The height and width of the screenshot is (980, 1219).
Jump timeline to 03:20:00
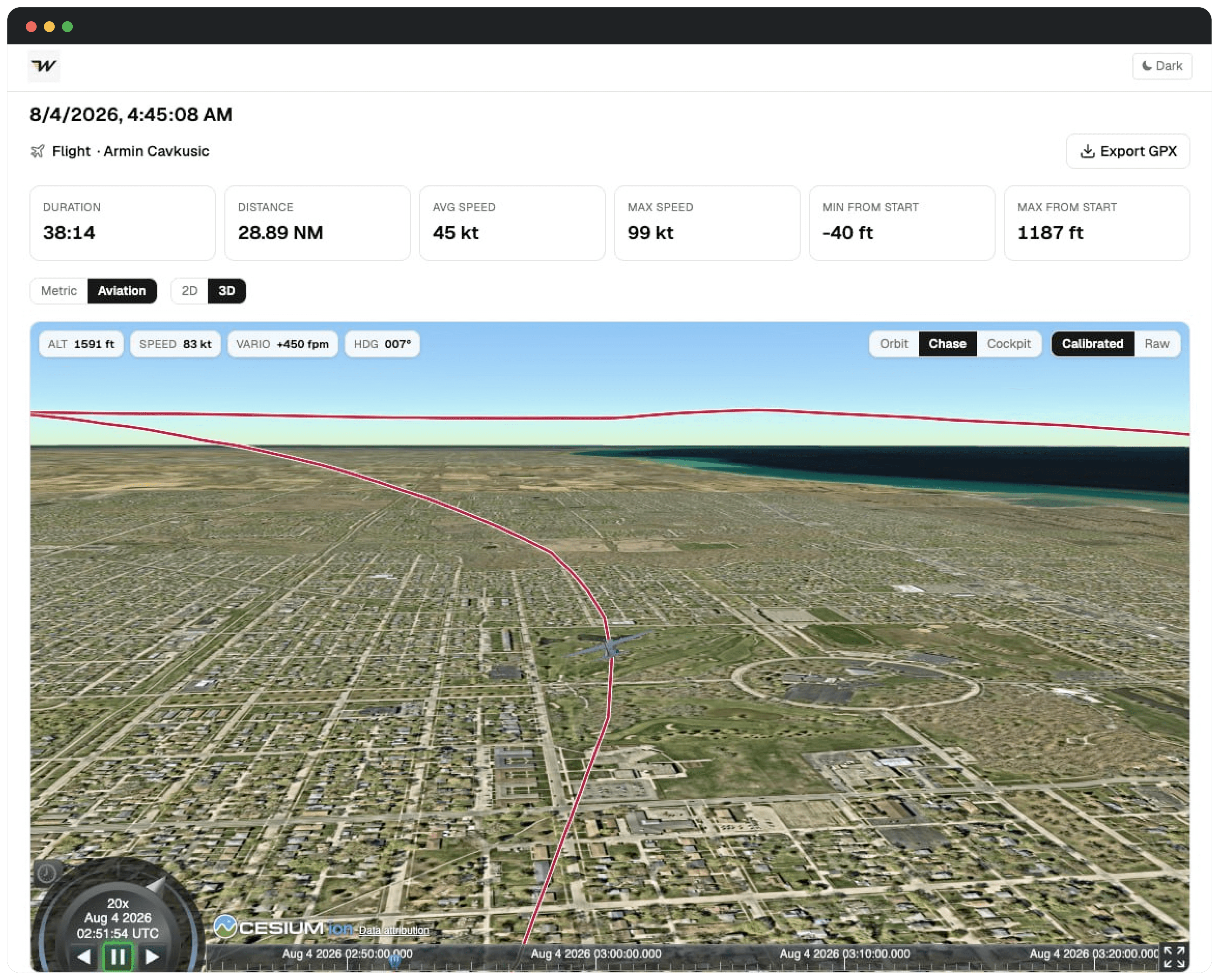click(x=1094, y=953)
